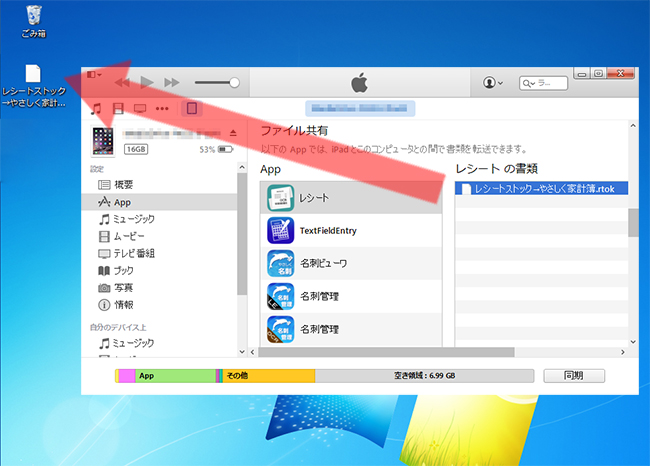Open the iTunes window menu dropdown
Viewport: 650px width, 466px height.
click(94, 75)
